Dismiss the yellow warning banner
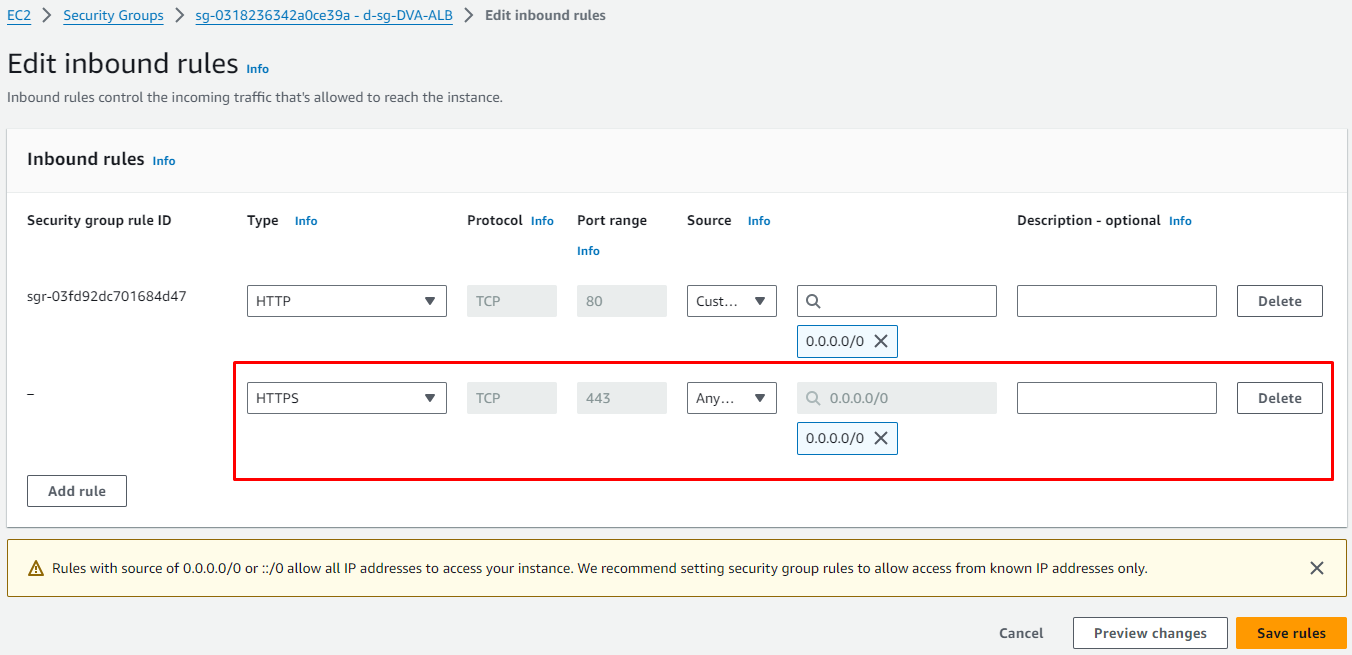 tap(1316, 568)
